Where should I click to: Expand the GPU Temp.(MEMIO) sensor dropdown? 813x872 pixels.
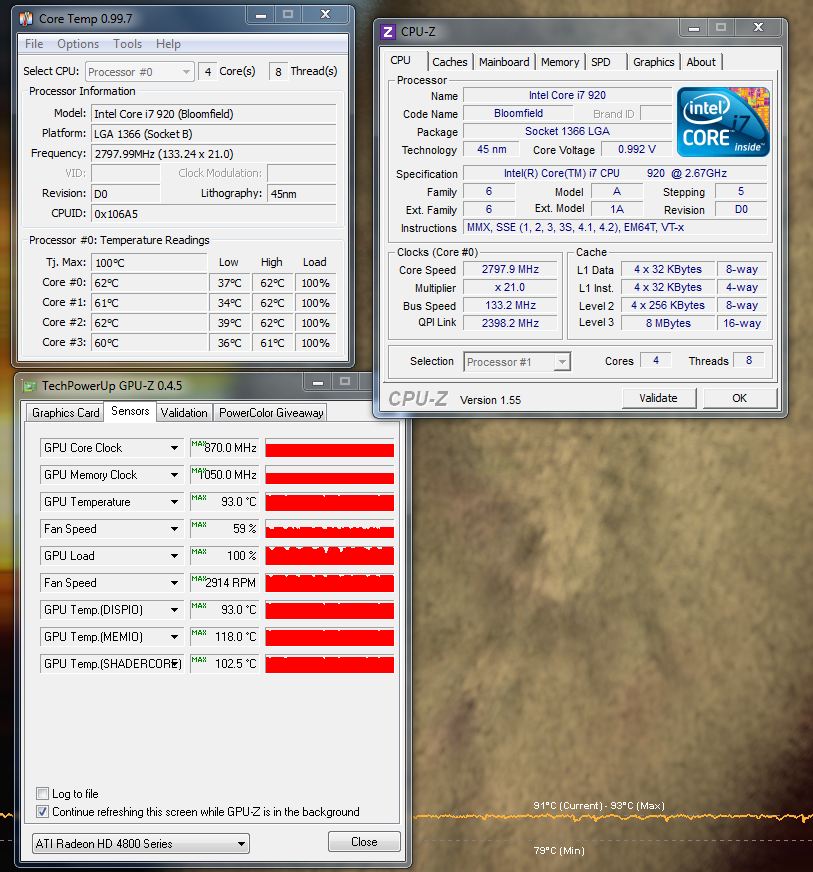[x=175, y=637]
